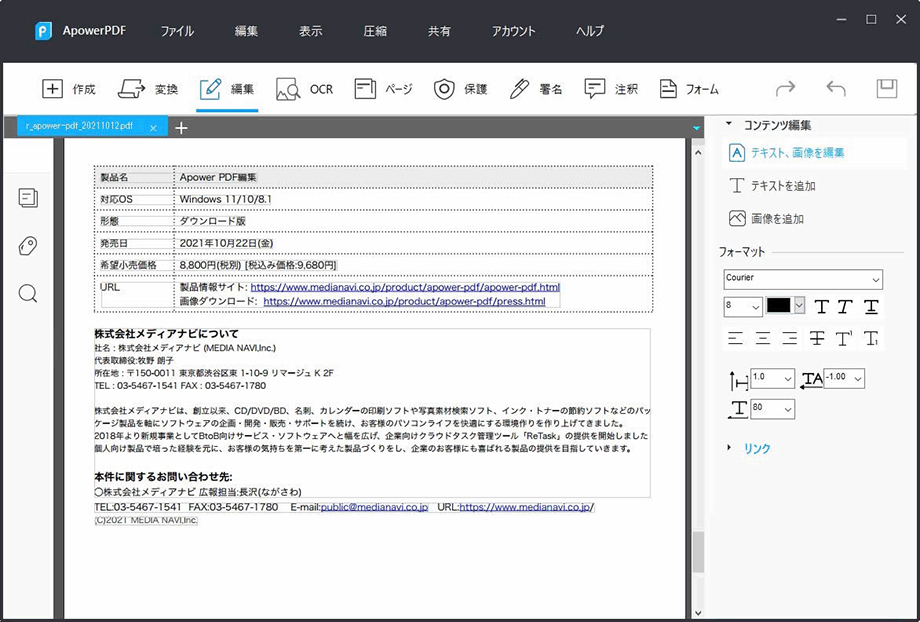Open page thumbnails panel in left sidebar
The height and width of the screenshot is (622, 920).
pyautogui.click(x=28, y=198)
